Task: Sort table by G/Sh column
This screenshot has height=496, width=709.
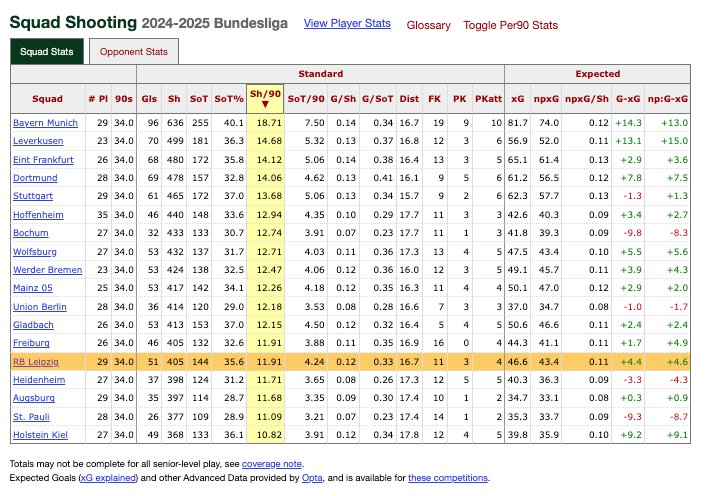Action: [343, 99]
